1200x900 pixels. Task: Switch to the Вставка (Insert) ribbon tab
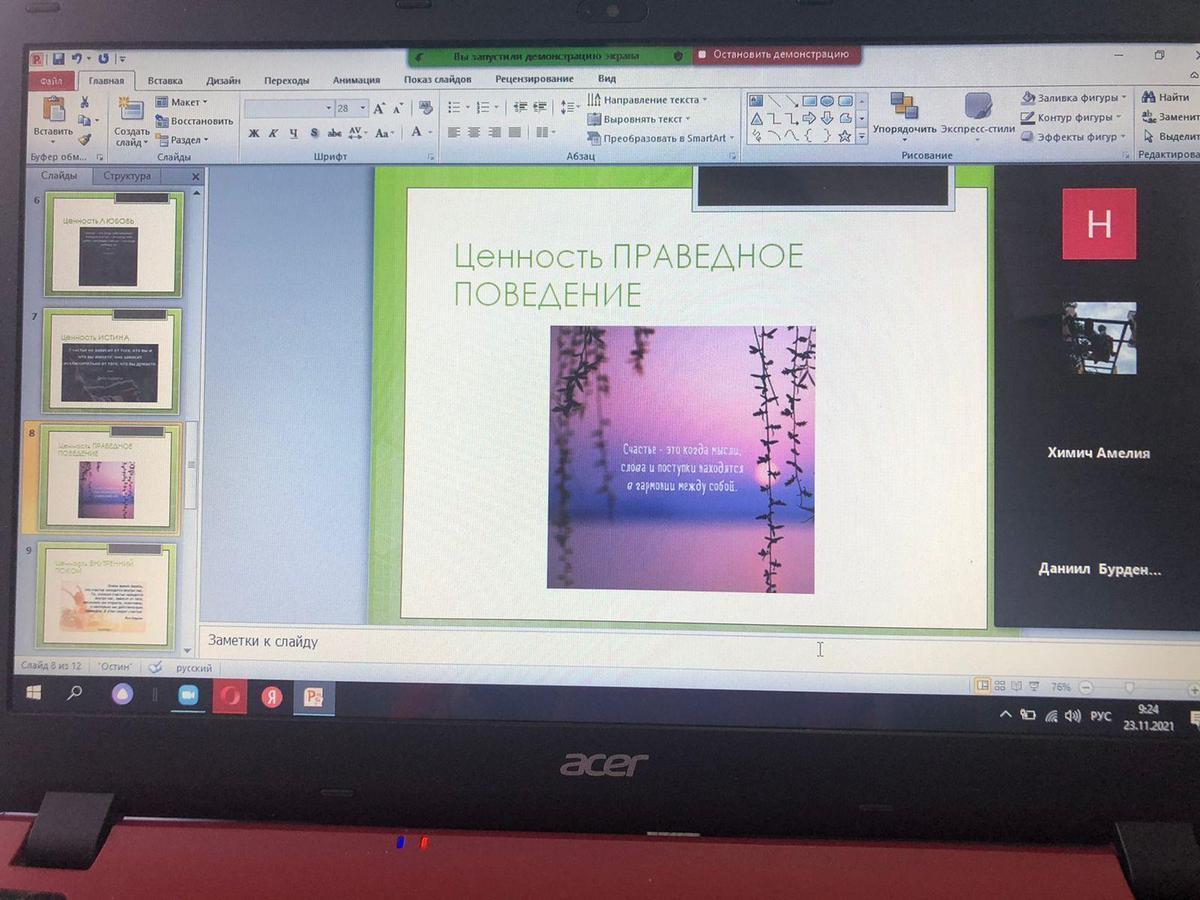point(165,80)
